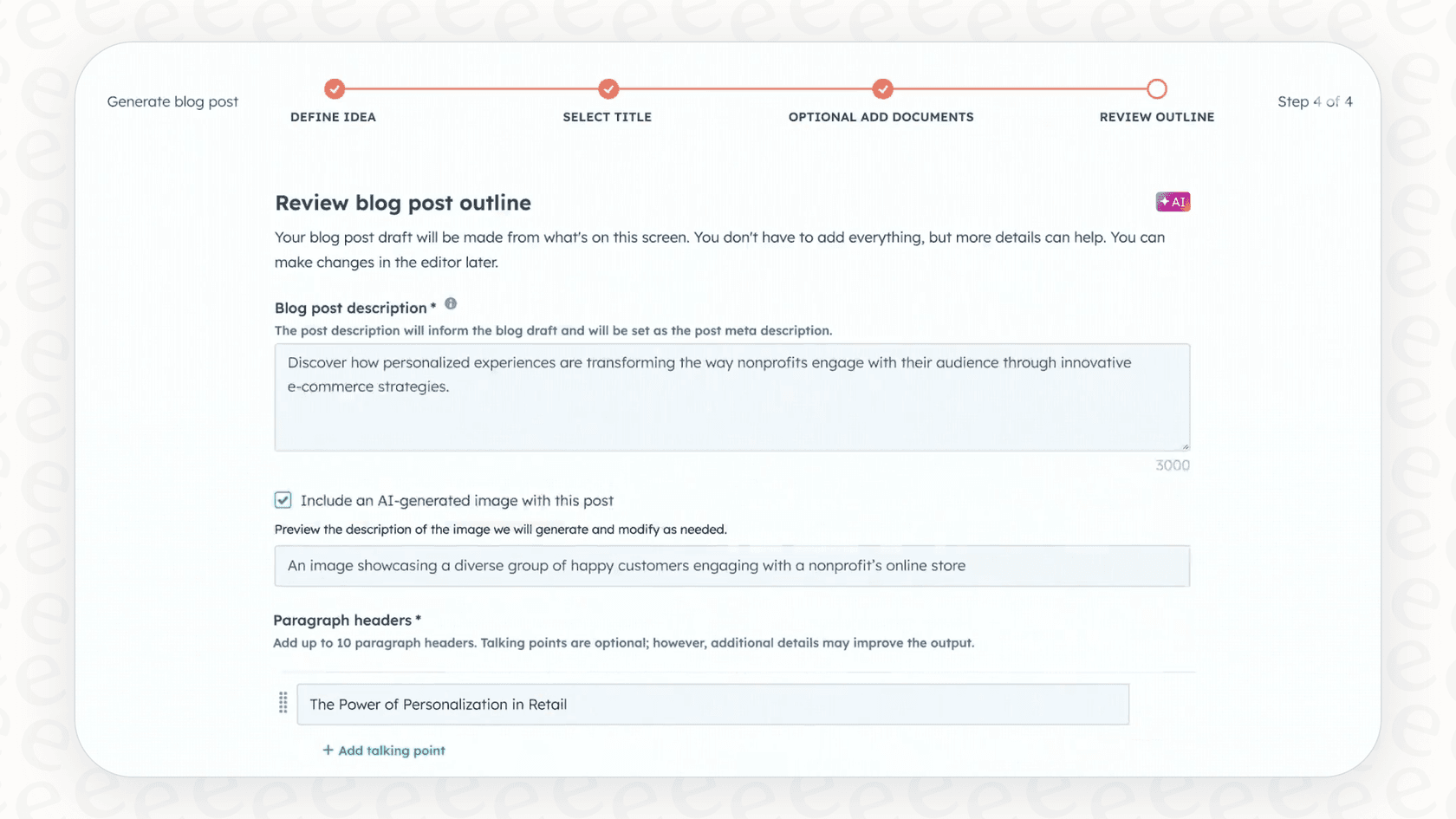The width and height of the screenshot is (1456, 819).
Task: Click the pink AI badge icon
Action: [x=1173, y=201]
